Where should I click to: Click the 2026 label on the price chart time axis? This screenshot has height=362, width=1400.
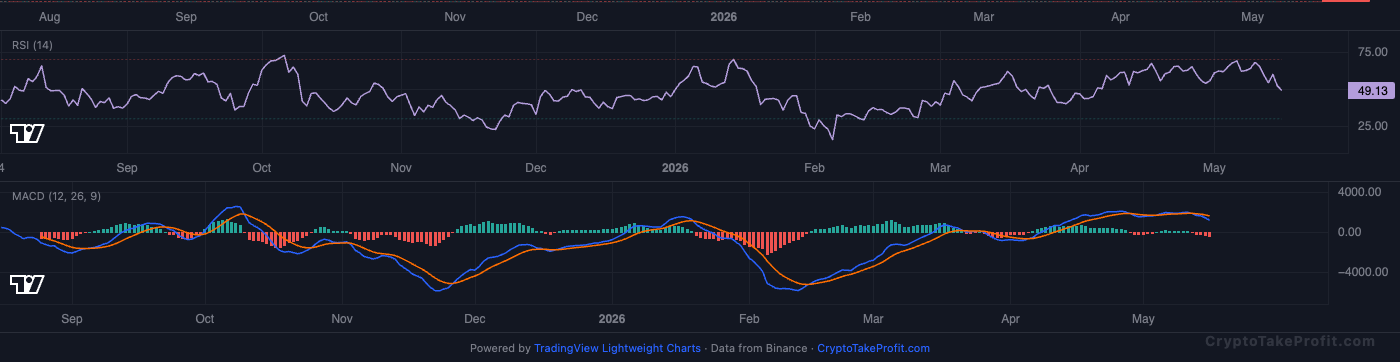pos(722,17)
